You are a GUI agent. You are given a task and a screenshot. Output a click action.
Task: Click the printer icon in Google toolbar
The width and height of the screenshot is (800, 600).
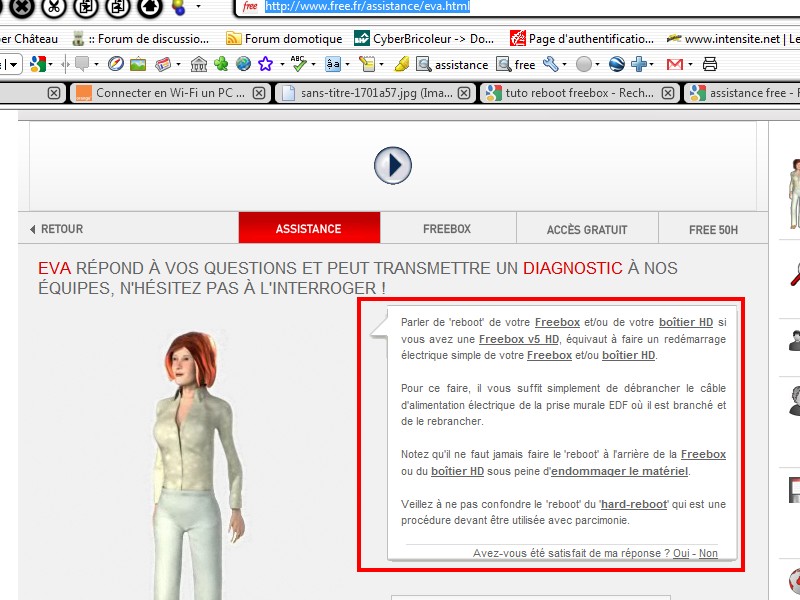click(710, 64)
